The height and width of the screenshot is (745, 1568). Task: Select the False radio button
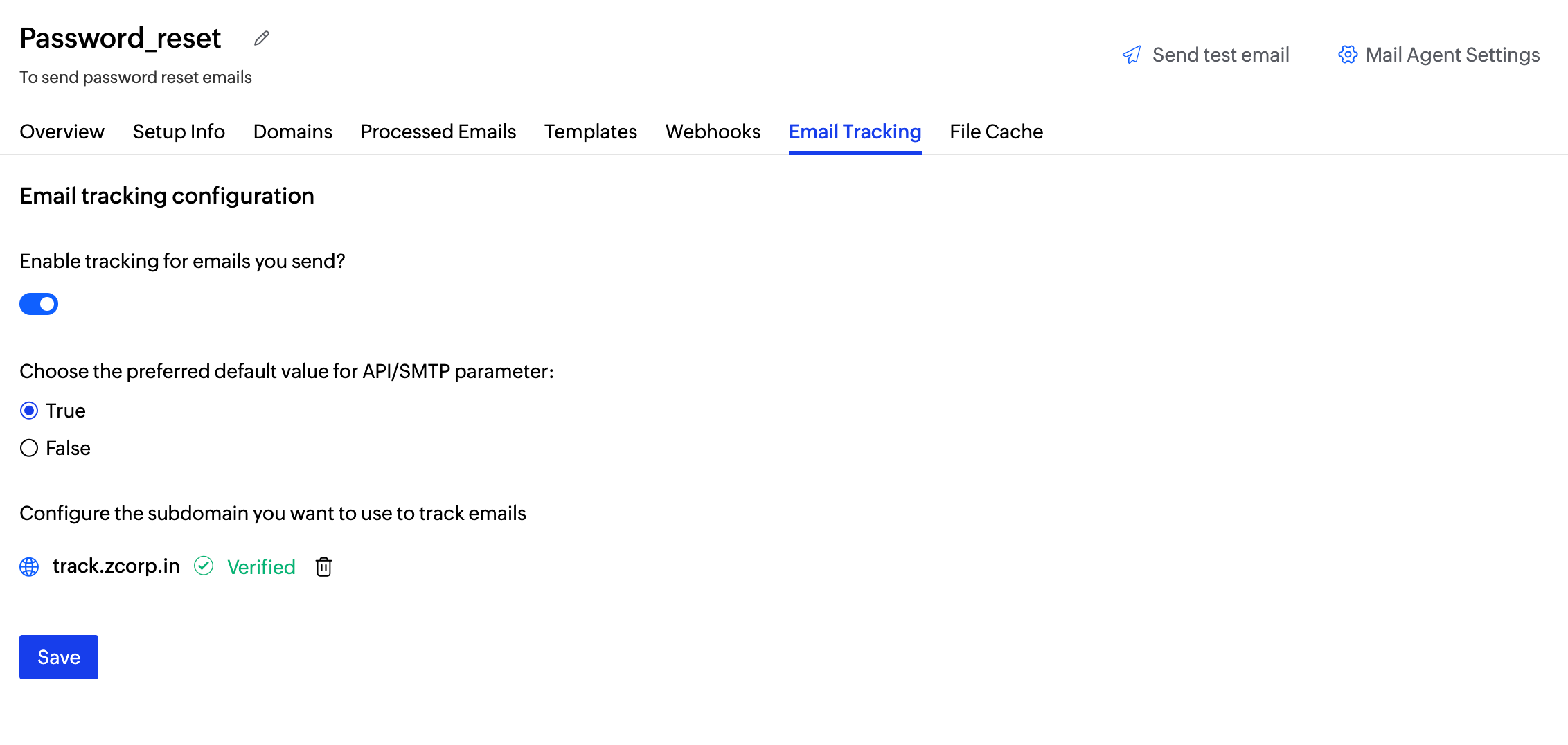point(29,448)
